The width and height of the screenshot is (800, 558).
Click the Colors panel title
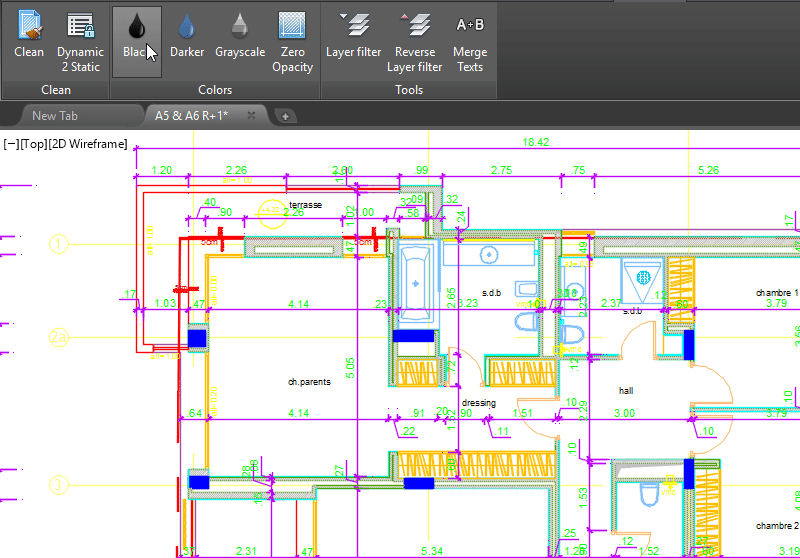click(x=215, y=90)
